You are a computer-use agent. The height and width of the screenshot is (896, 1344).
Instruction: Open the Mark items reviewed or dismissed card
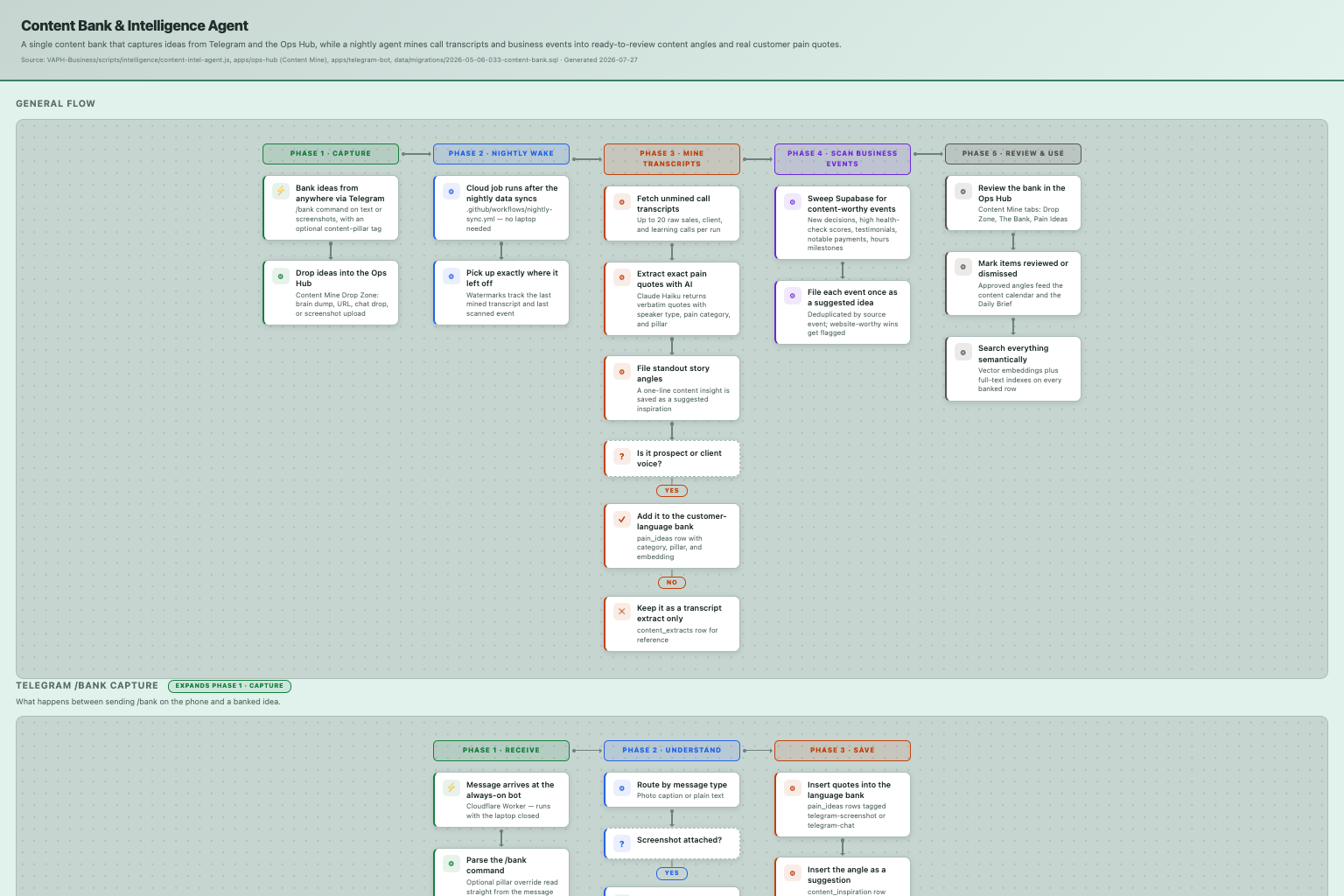click(x=1013, y=283)
